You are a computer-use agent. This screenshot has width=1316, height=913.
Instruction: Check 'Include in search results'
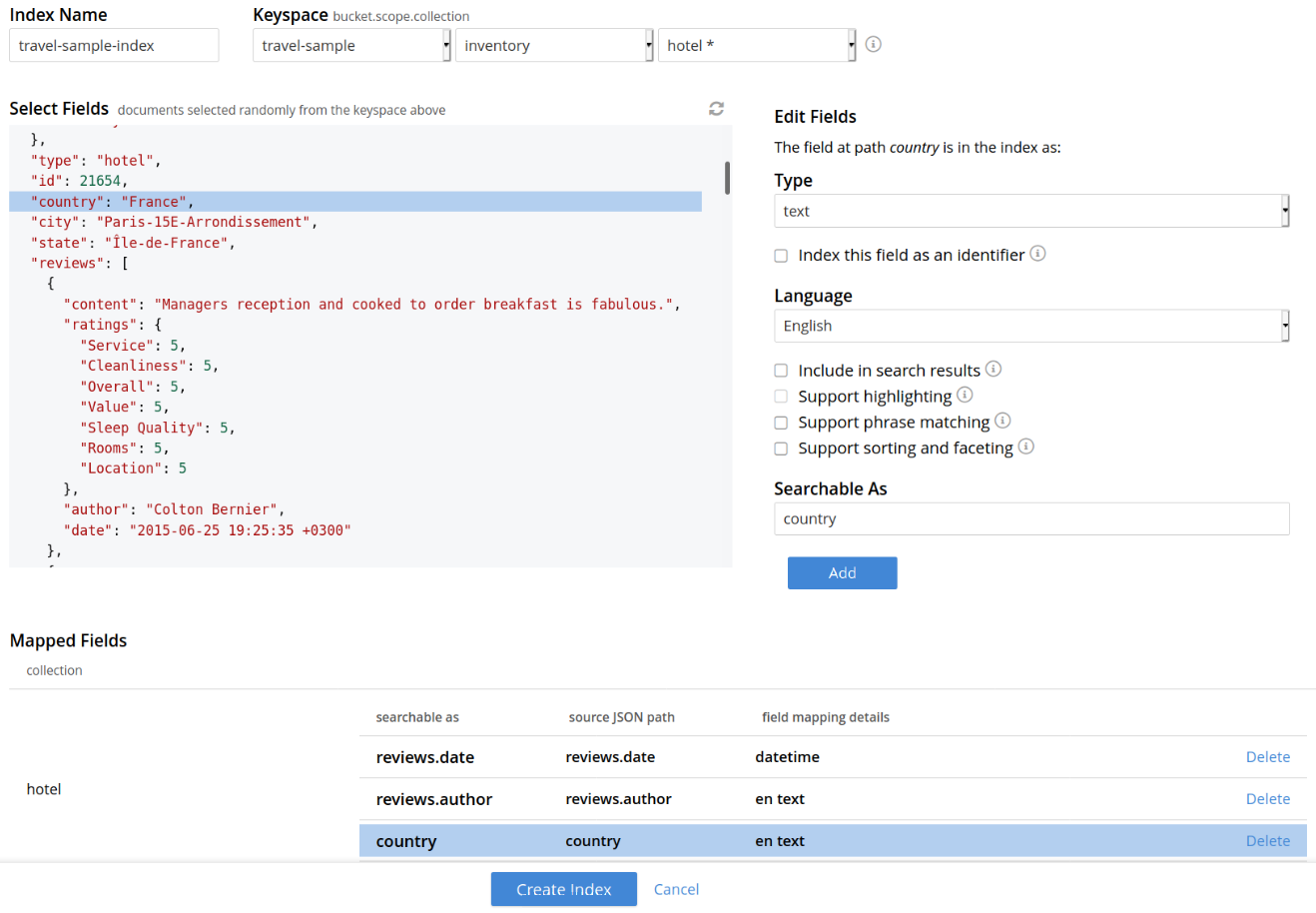tap(781, 370)
